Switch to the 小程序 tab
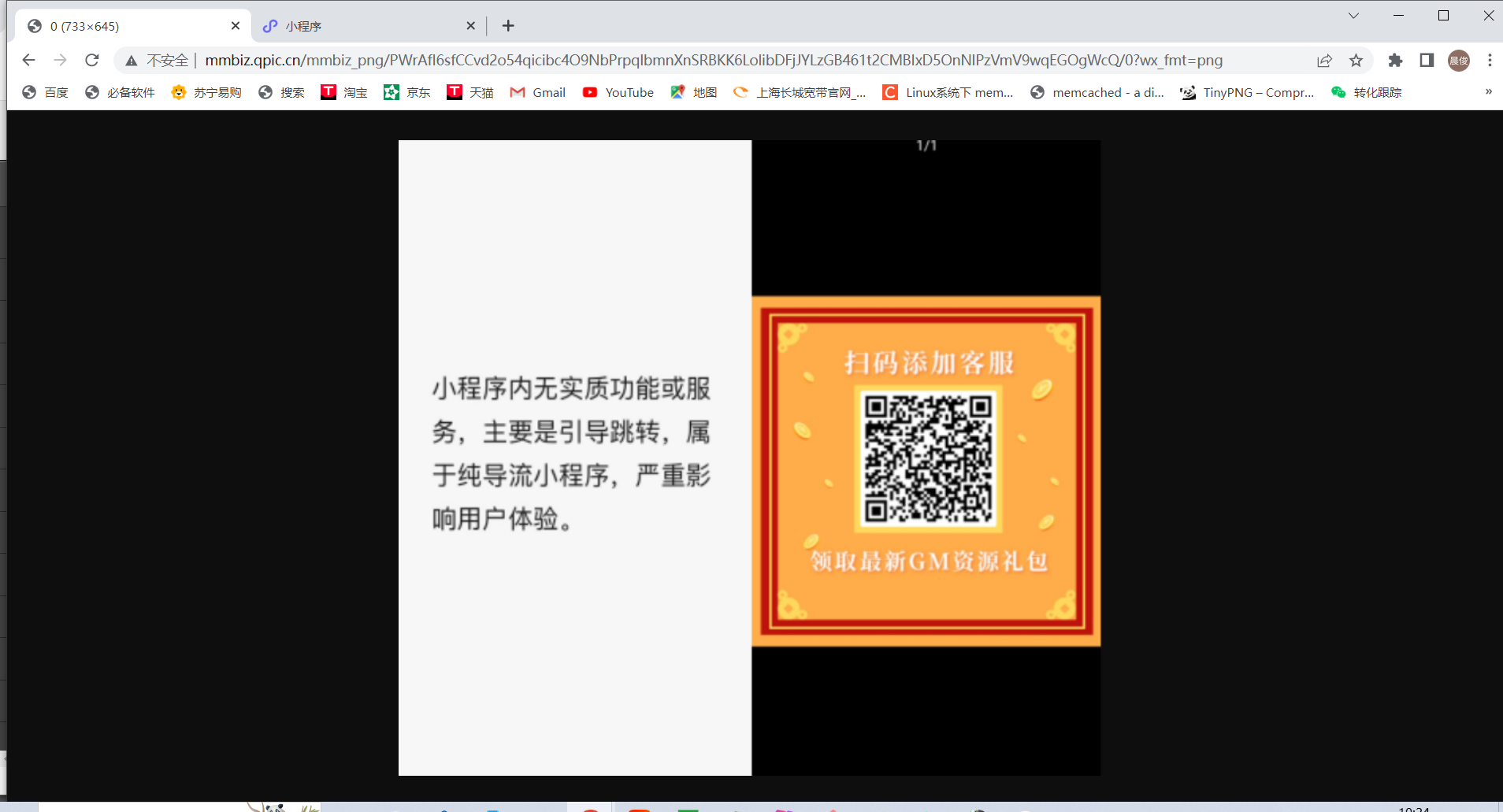This screenshot has height=812, width=1503. 369,26
